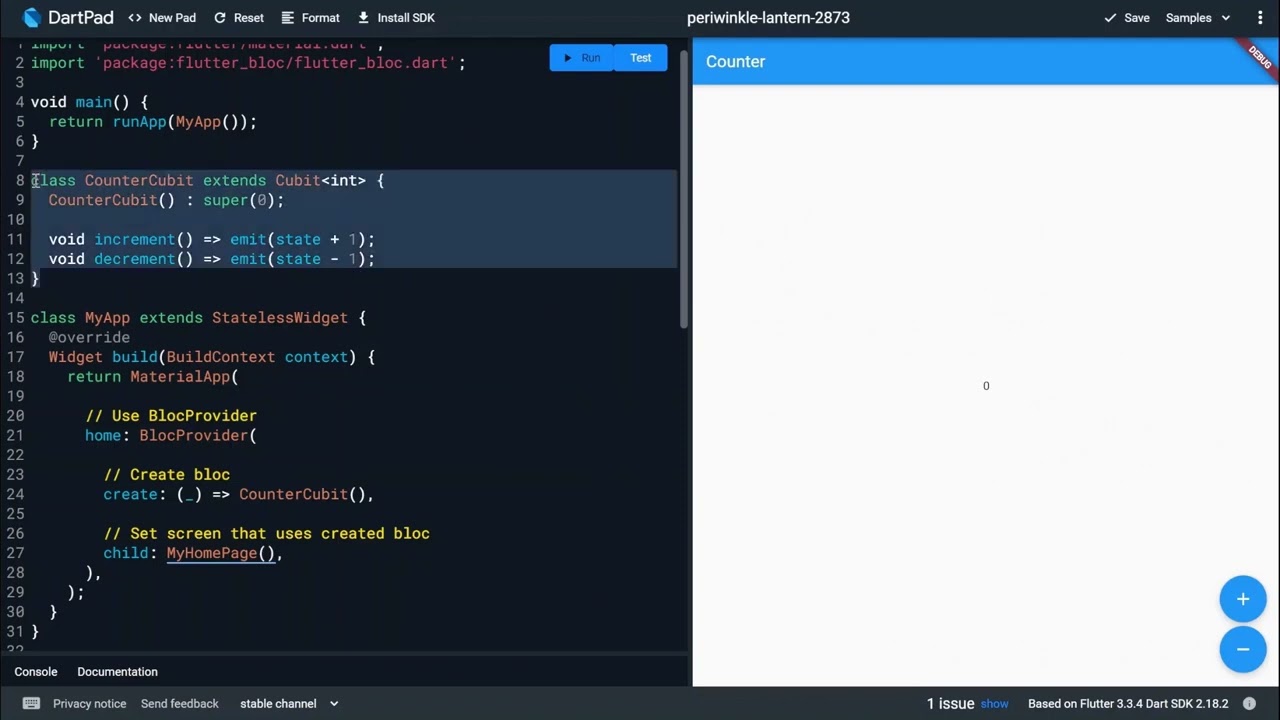Click on 'MyHomePage()' in line 27

pyautogui.click(x=220, y=553)
